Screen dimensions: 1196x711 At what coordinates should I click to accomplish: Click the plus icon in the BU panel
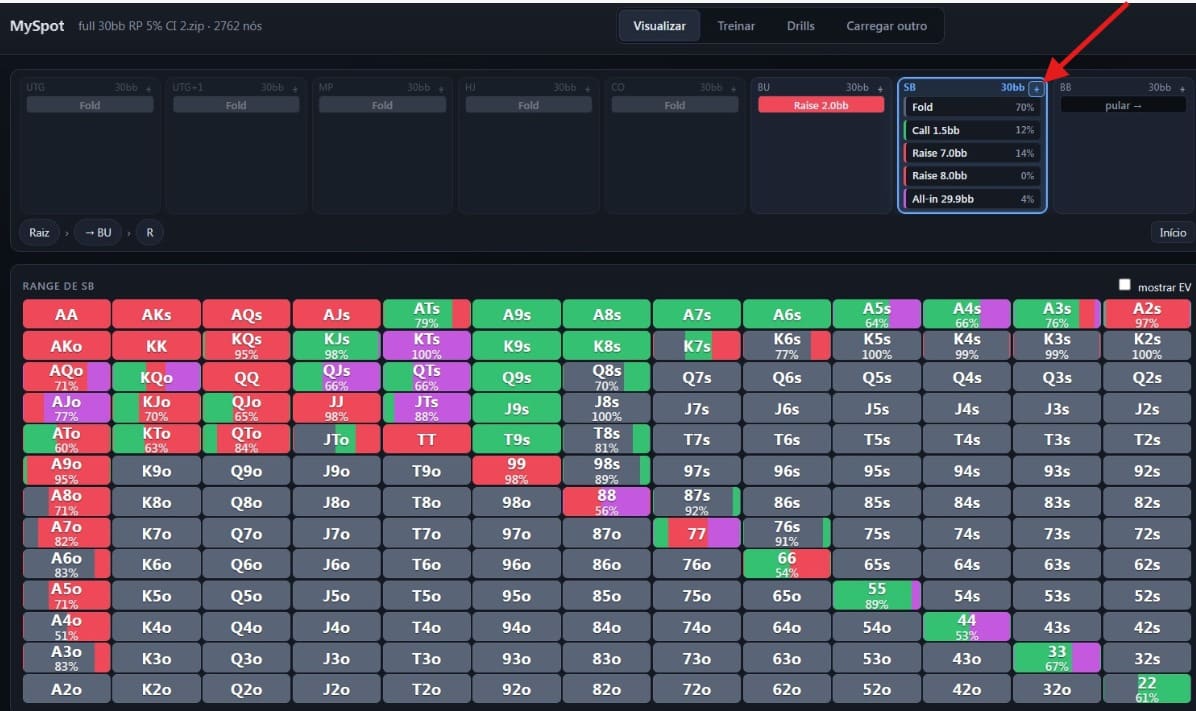pyautogui.click(x=880, y=88)
